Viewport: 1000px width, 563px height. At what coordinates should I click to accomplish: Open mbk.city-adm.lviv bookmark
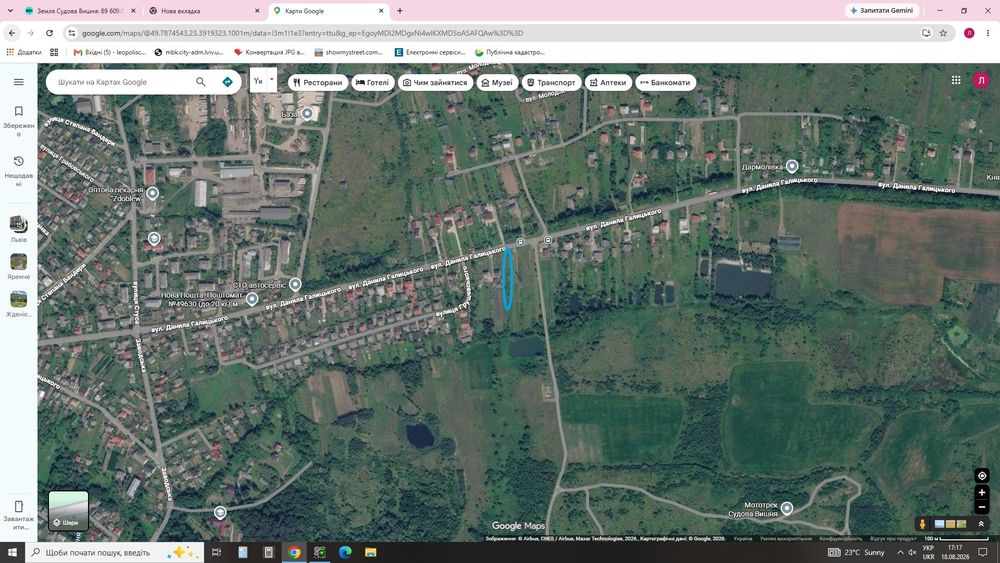pyautogui.click(x=189, y=52)
